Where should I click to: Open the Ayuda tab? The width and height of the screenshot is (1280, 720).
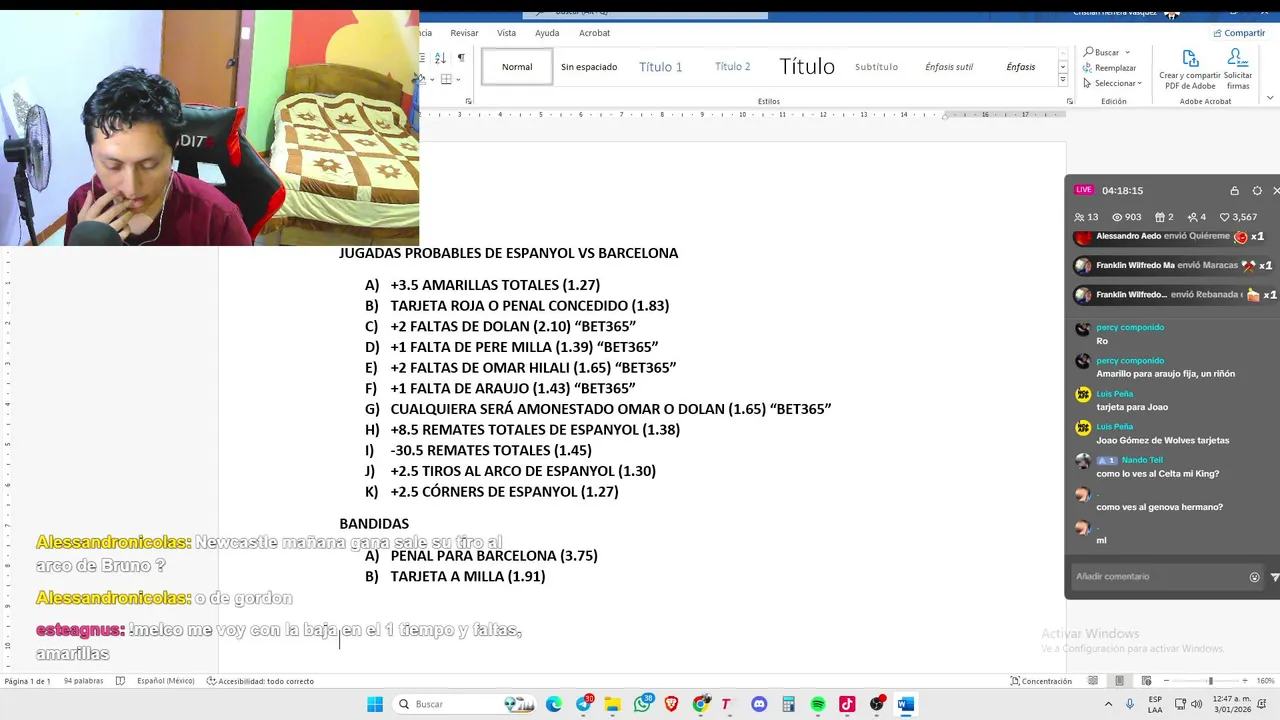(x=547, y=33)
